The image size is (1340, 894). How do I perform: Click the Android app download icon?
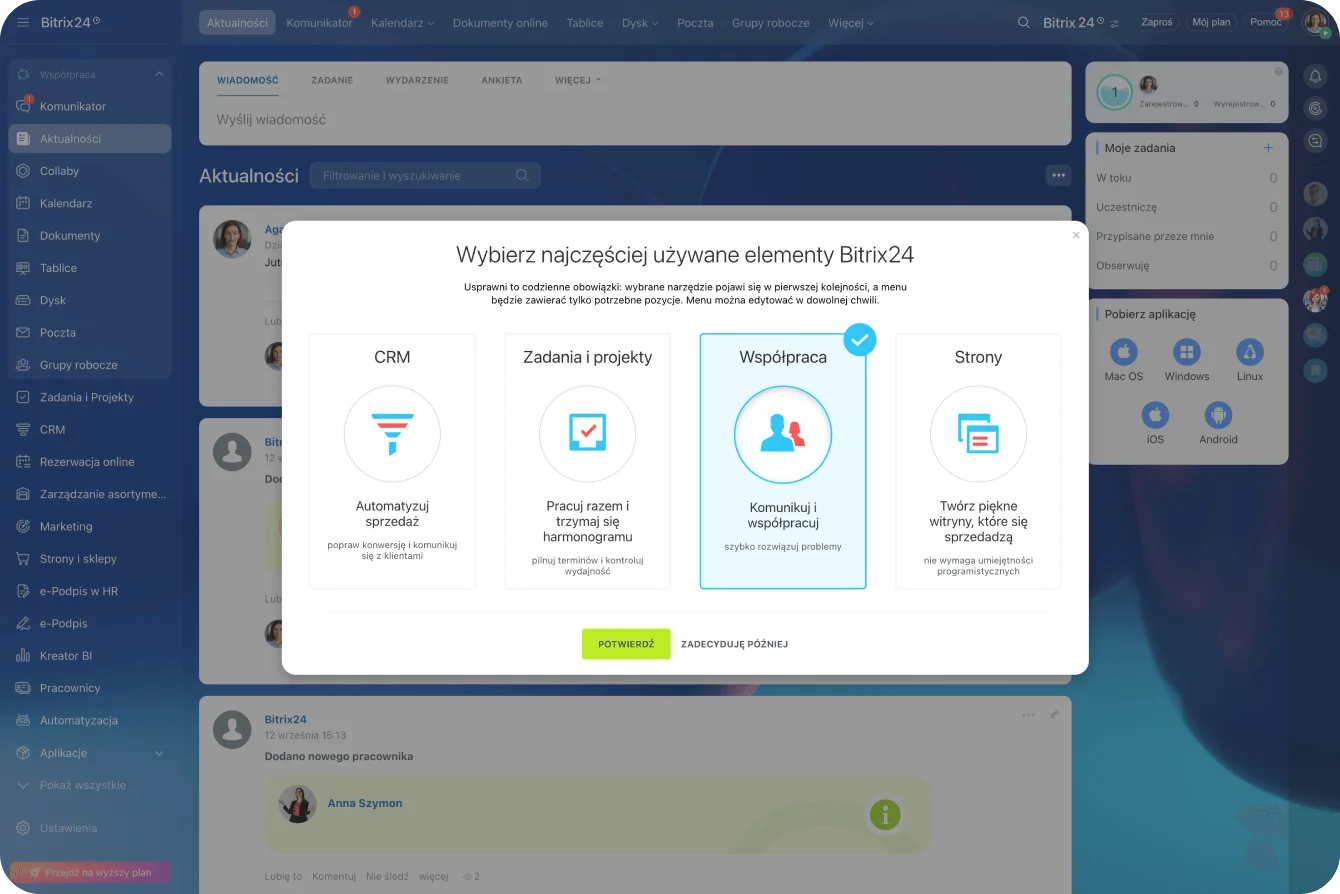pos(1218,415)
